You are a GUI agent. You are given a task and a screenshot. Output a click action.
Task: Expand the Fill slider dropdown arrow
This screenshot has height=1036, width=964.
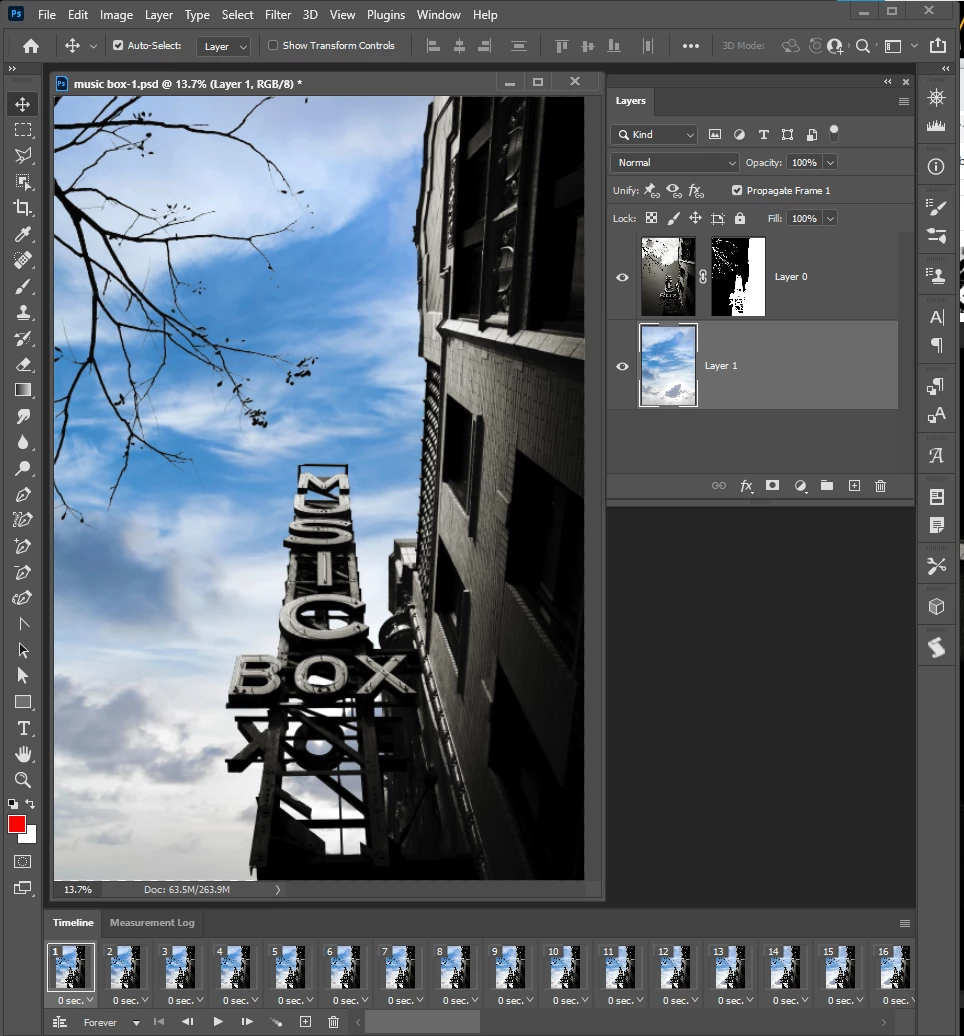click(831, 219)
